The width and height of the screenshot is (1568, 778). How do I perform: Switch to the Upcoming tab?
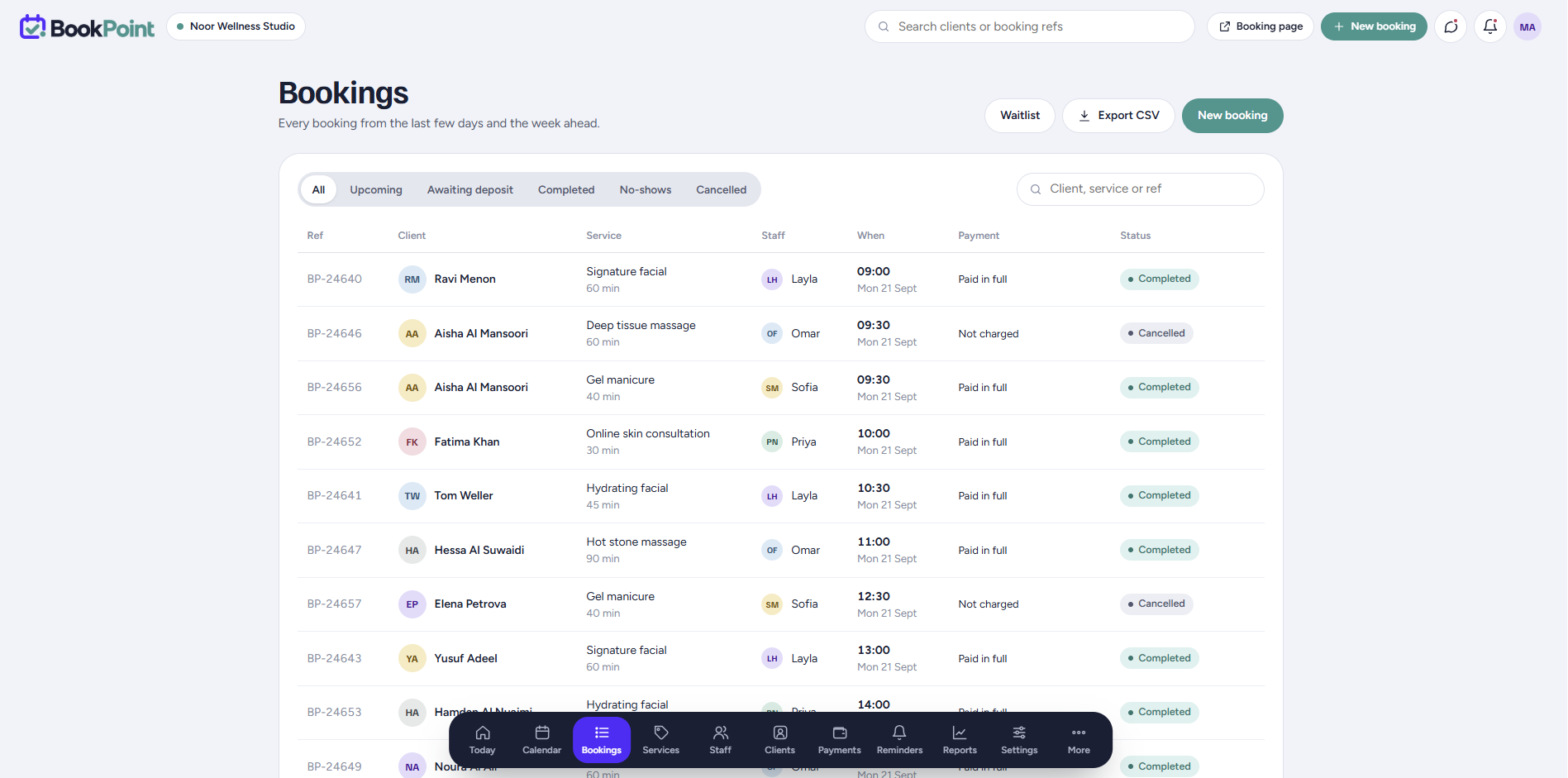click(376, 189)
